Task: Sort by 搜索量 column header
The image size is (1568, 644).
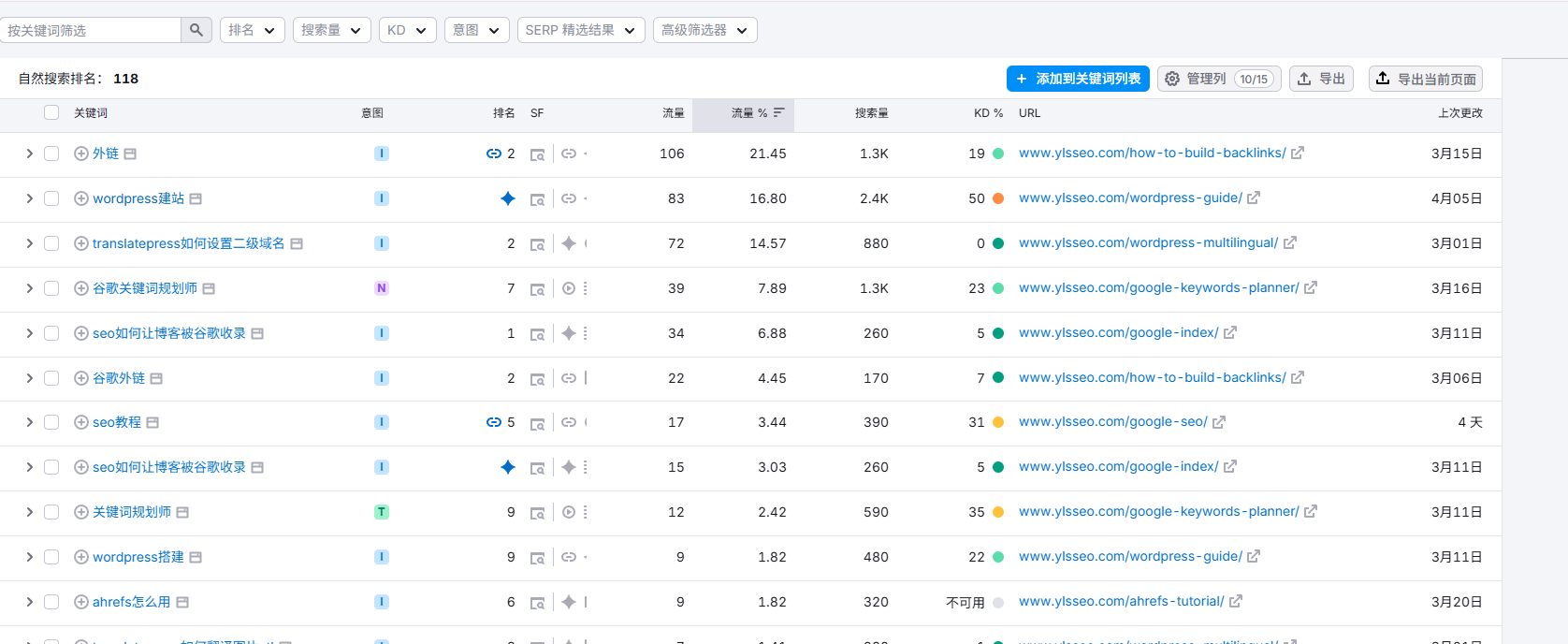Action: [x=872, y=113]
